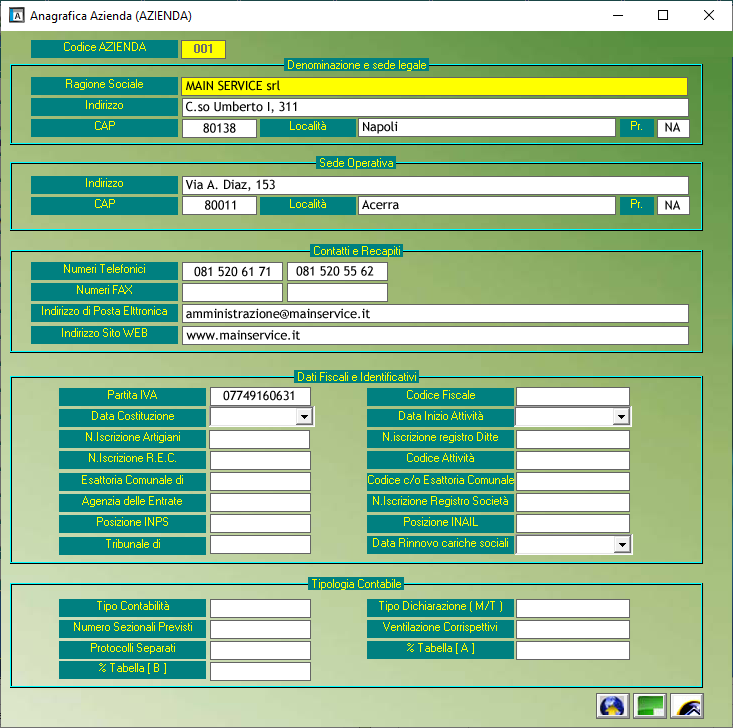Image resolution: width=733 pixels, height=728 pixels.
Task: Click the second Numeri FAX field
Action: click(x=337, y=292)
